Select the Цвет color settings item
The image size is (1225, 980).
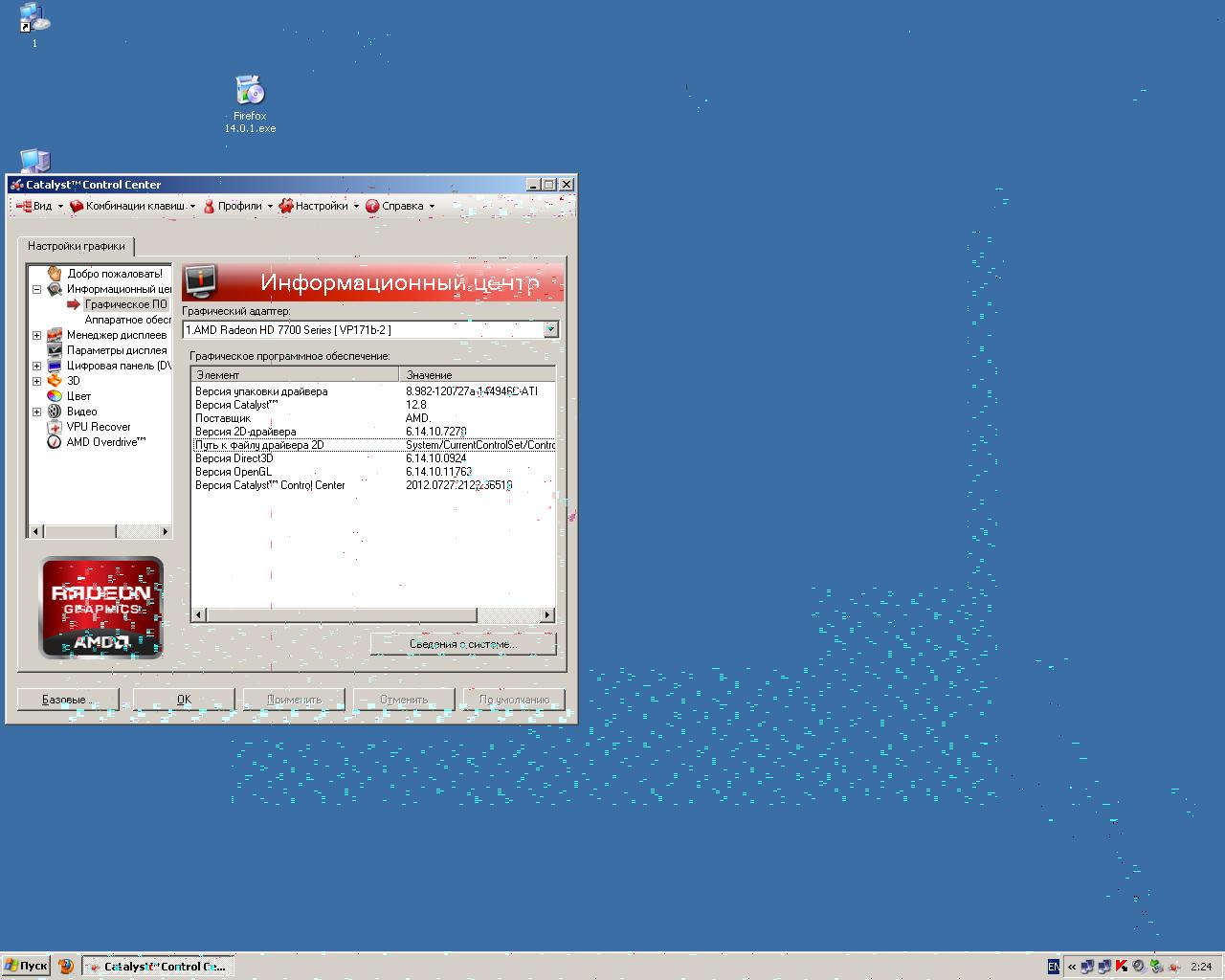click(x=78, y=396)
